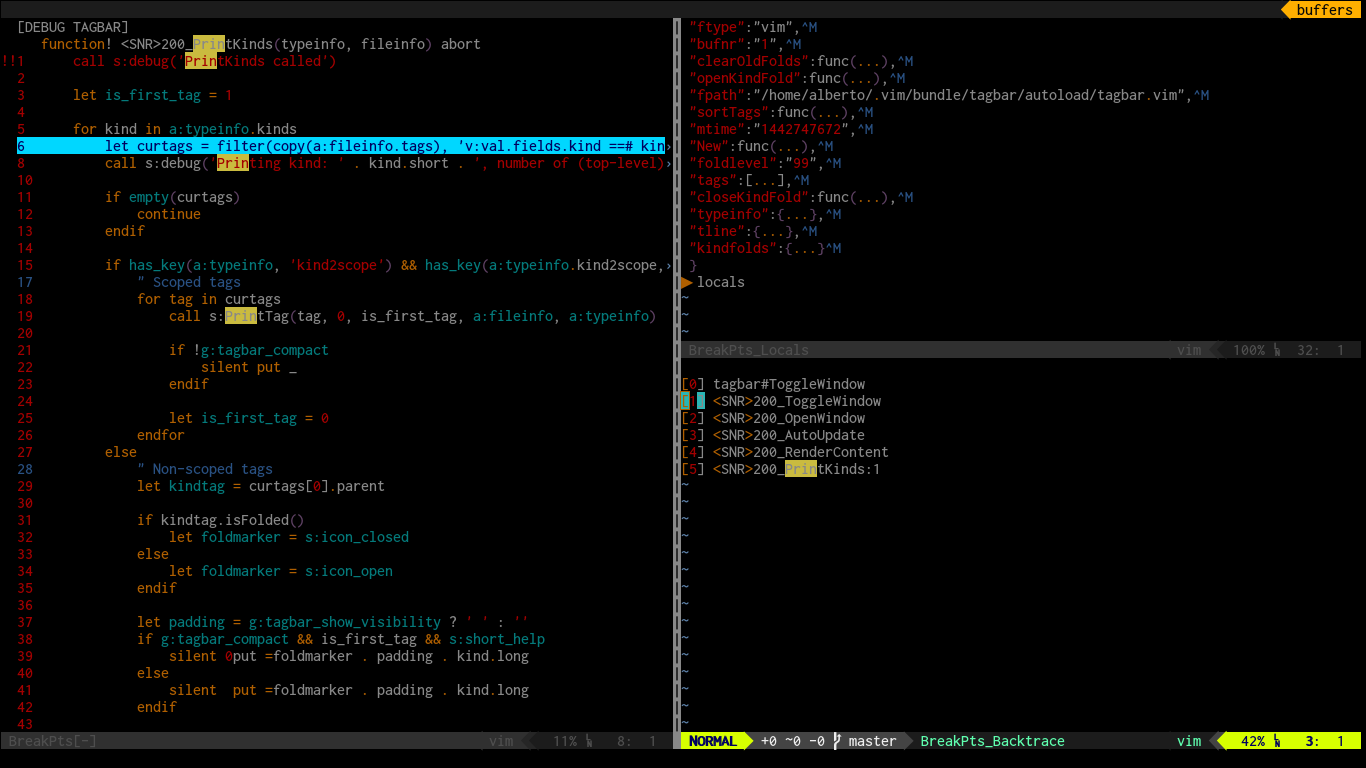
Task: Expand the "New":func(...) entry
Action: tap(761, 146)
